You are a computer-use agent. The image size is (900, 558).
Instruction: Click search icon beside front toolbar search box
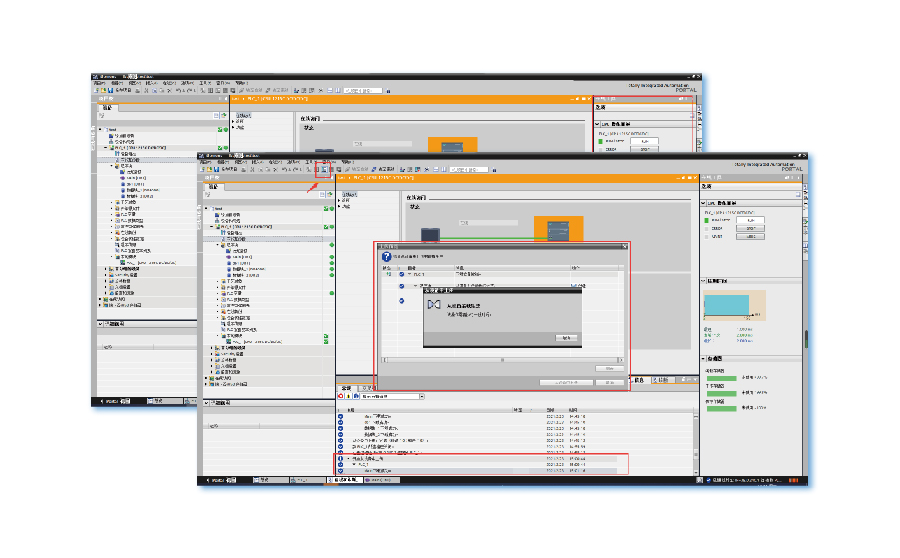point(494,170)
